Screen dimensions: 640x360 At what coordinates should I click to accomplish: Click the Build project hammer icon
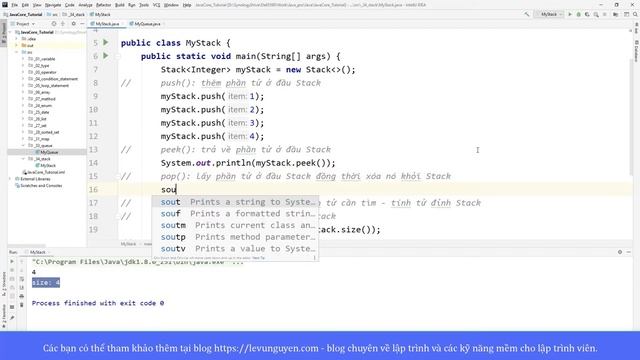point(527,14)
